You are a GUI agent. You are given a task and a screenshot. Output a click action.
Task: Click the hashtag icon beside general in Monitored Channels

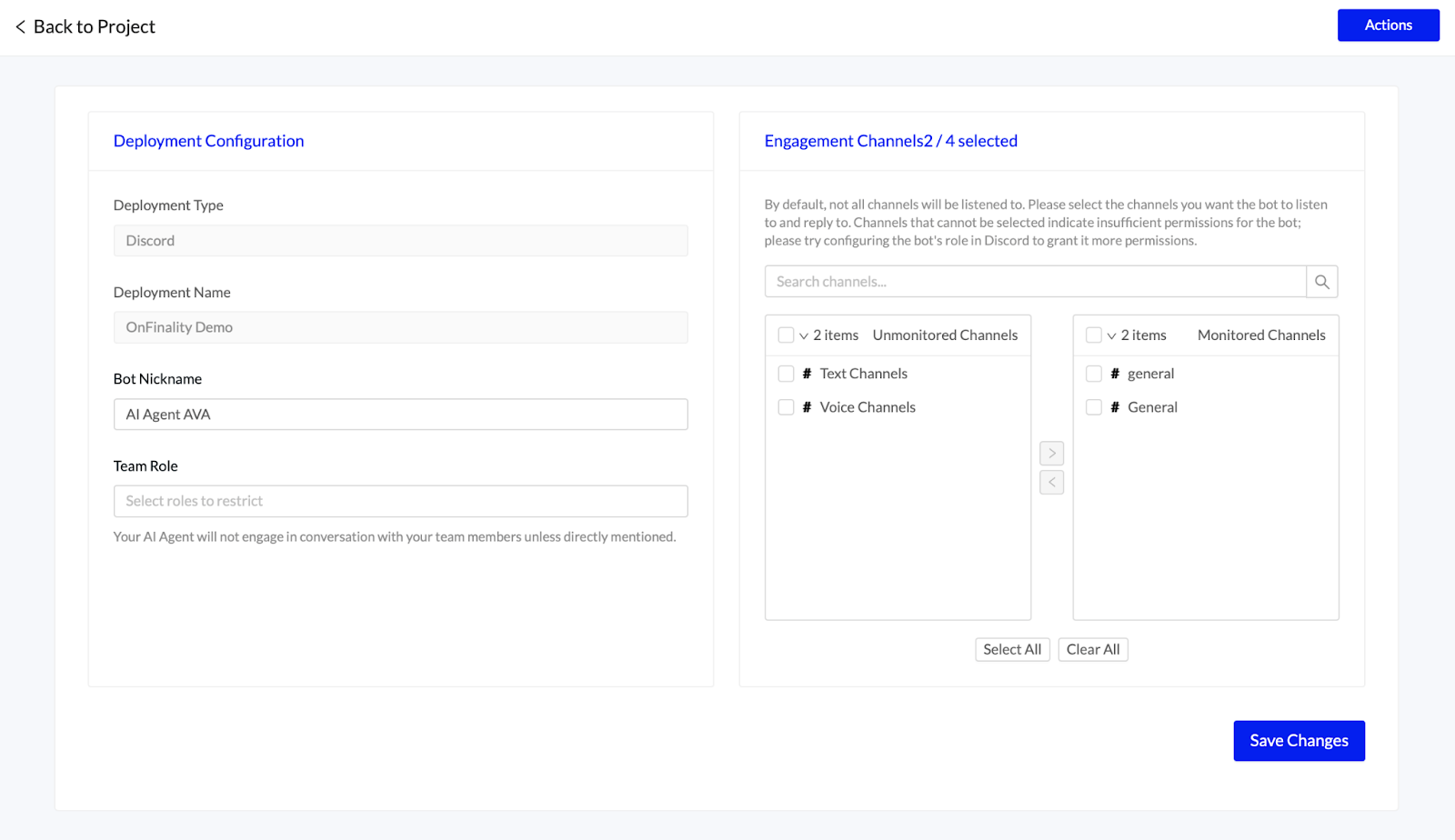tap(1114, 373)
